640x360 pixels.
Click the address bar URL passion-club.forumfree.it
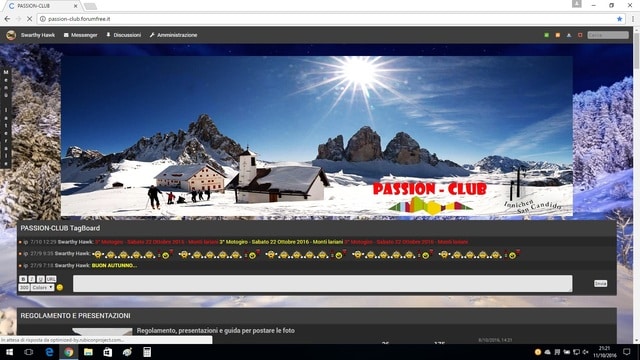click(79, 19)
